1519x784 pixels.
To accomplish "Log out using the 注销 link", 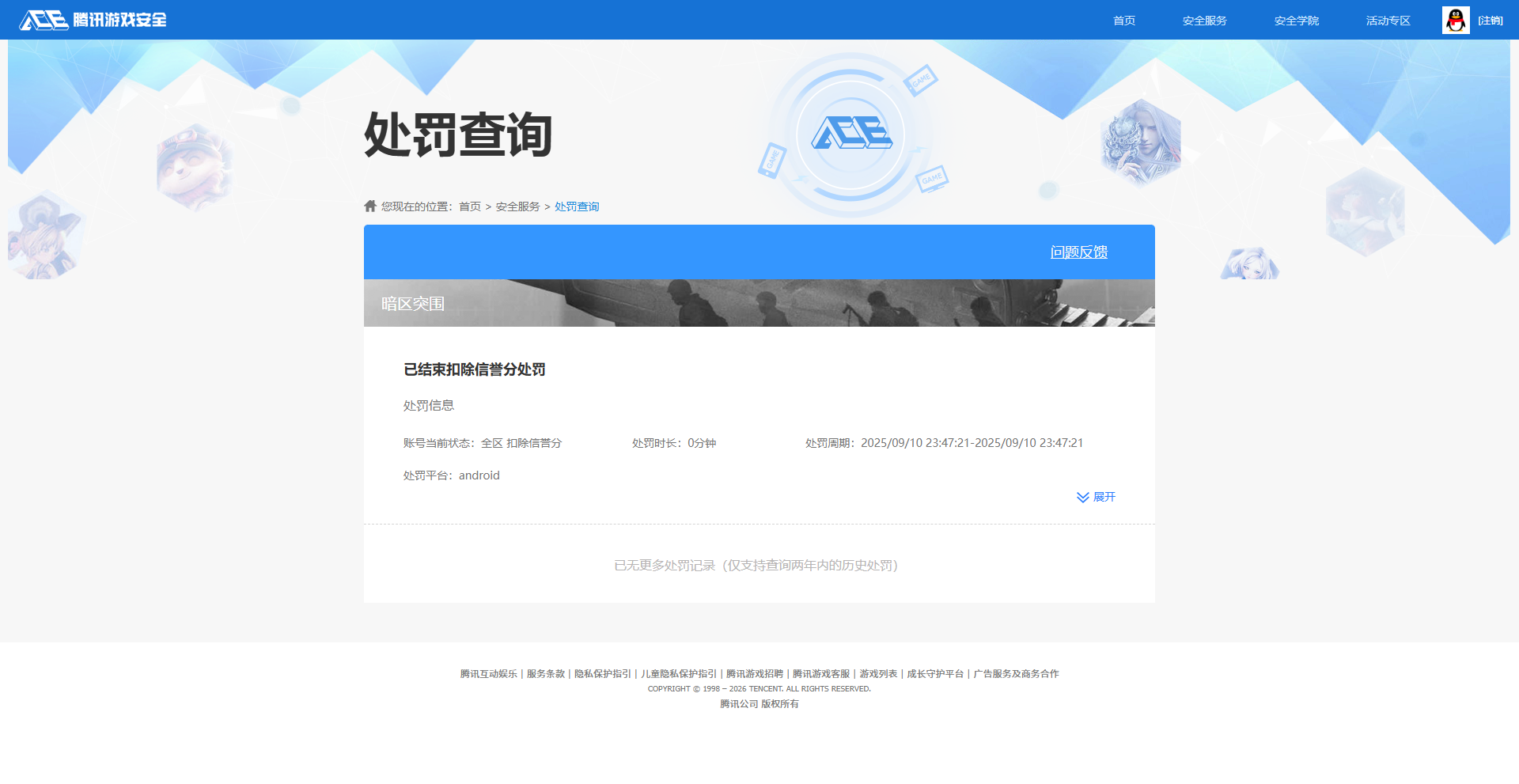I will pyautogui.click(x=1491, y=21).
